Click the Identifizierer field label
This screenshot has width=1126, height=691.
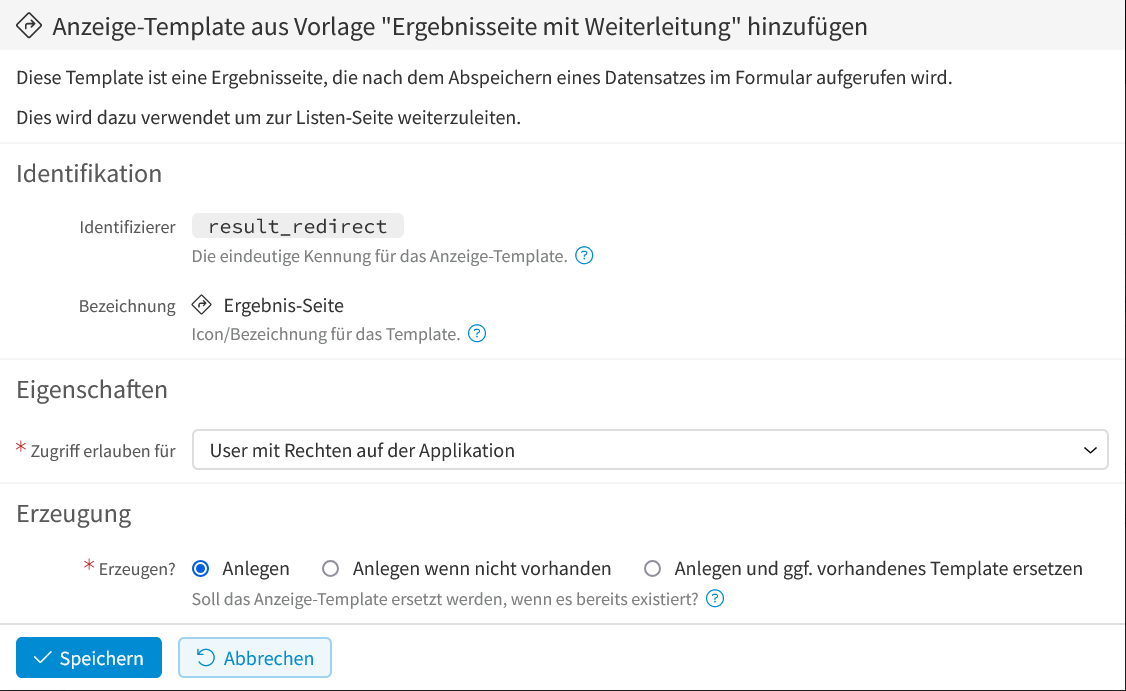(x=127, y=227)
